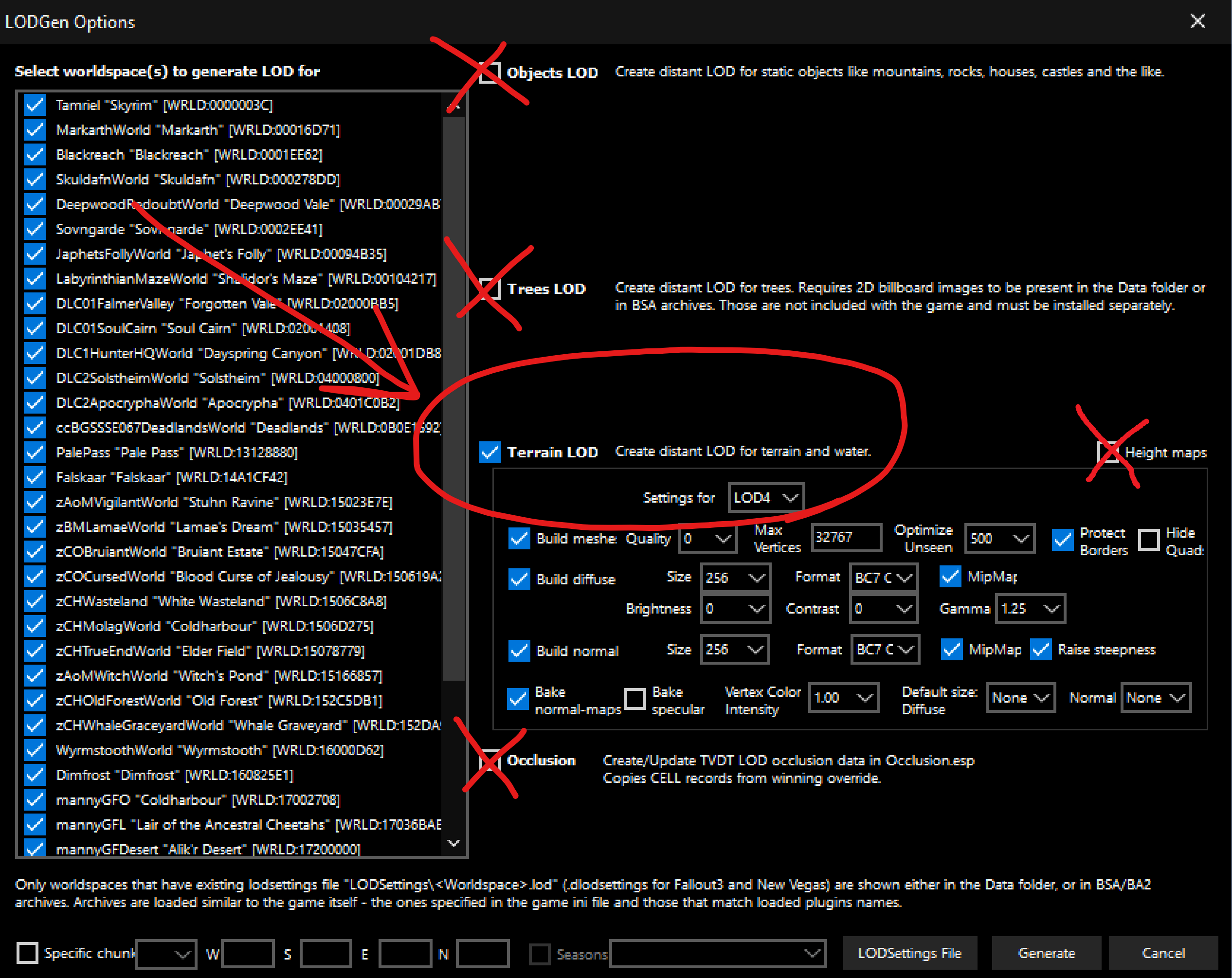
Task: Open the Settings for LOD4 dropdown
Action: (766, 498)
